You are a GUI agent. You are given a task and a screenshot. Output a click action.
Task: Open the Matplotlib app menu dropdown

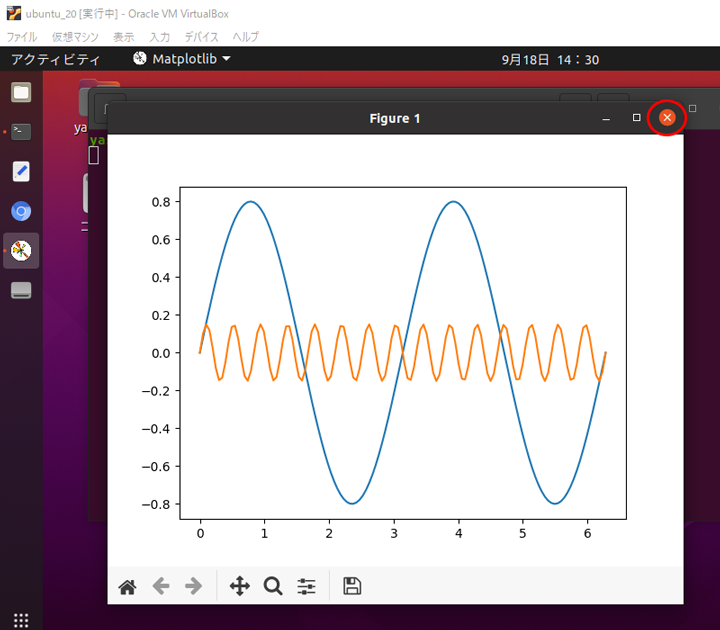tap(182, 59)
